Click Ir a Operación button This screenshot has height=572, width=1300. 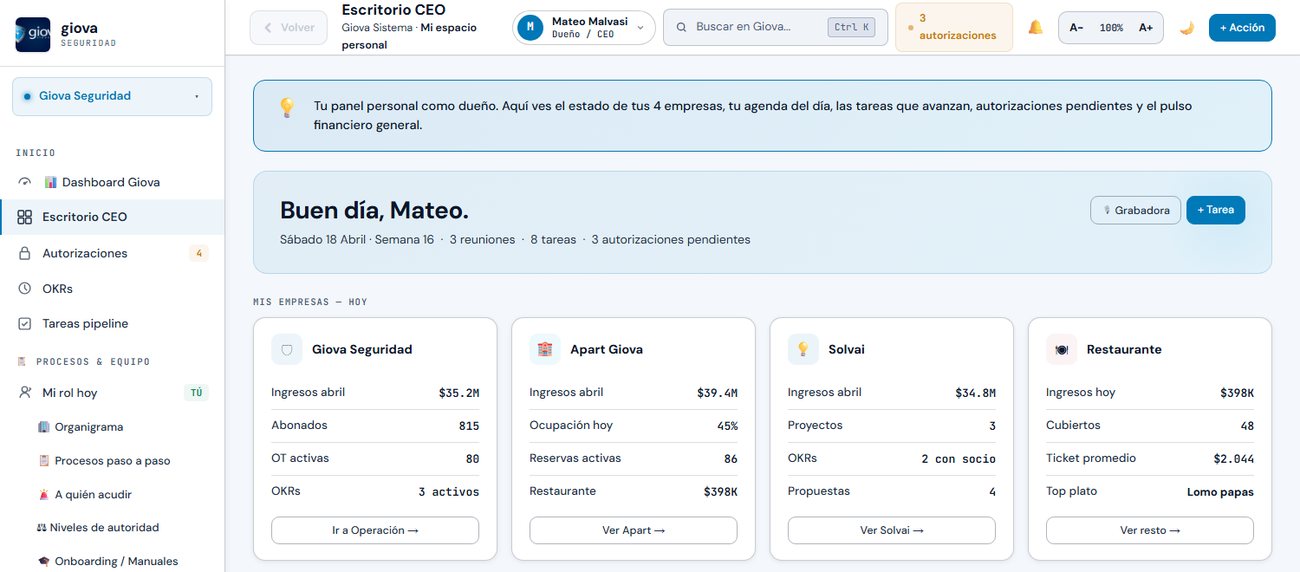(x=375, y=530)
